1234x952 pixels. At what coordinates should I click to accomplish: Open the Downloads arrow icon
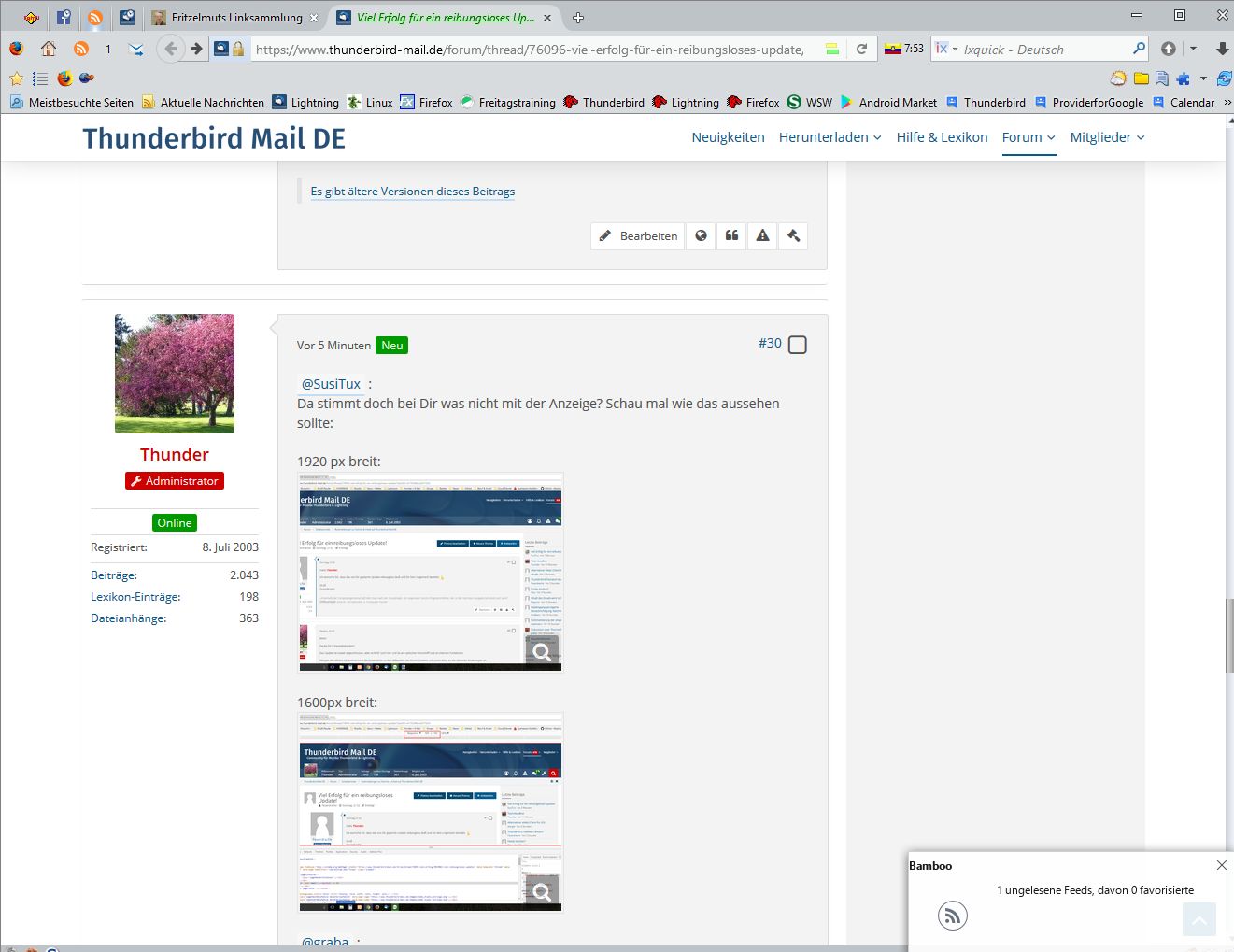coord(1222,49)
